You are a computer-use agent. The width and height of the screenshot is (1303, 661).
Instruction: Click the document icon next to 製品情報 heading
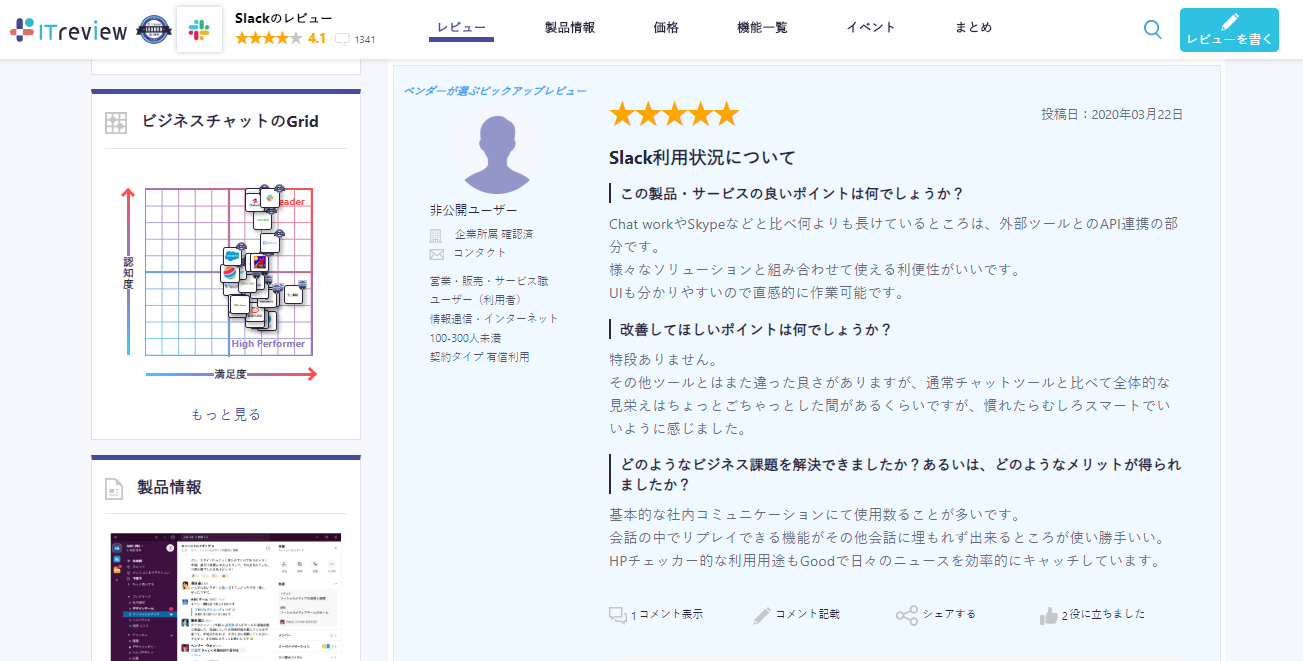coord(115,487)
